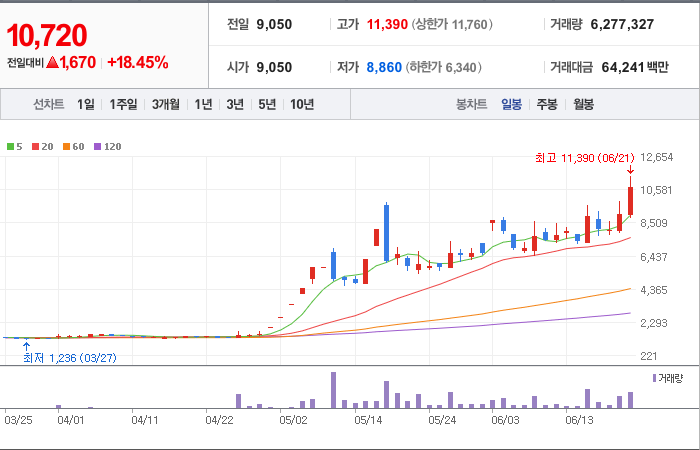Click the tallest volume bar
The height and width of the screenshot is (450, 700).
333,390
